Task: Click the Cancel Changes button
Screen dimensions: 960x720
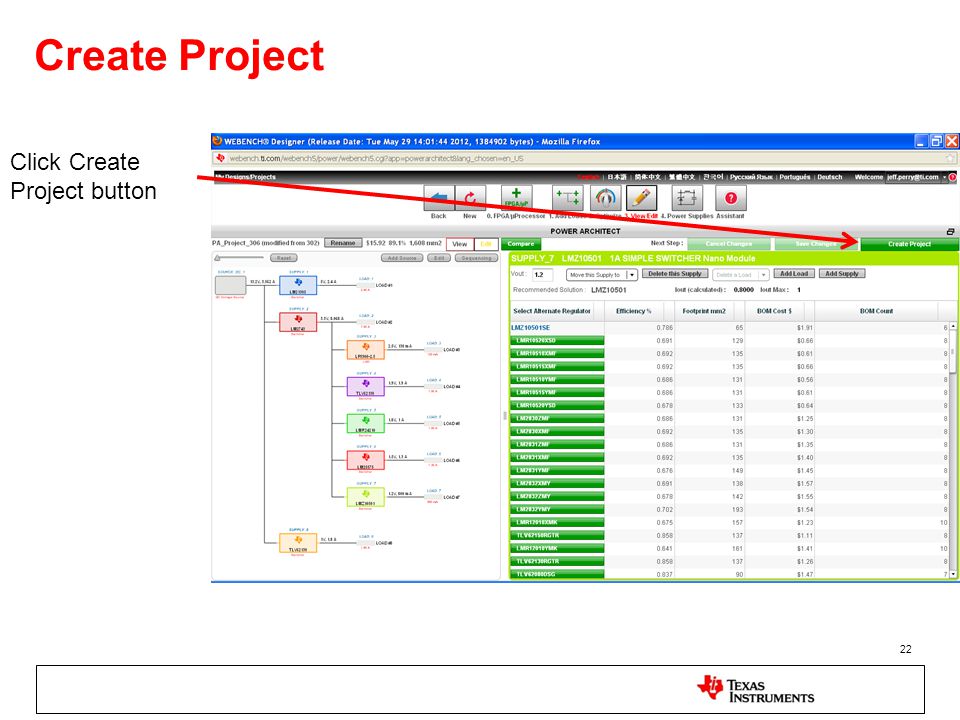Action: click(729, 244)
